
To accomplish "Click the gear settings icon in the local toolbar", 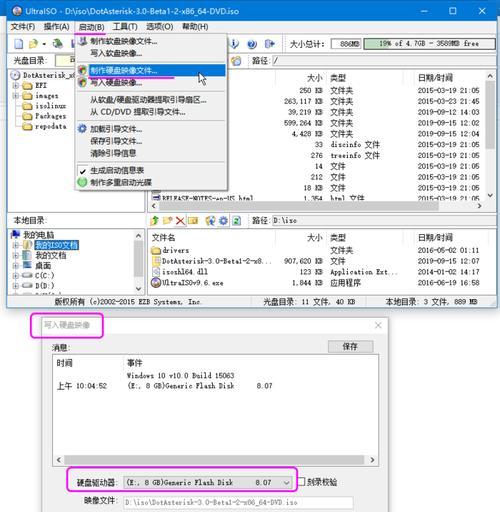I will point(223,221).
